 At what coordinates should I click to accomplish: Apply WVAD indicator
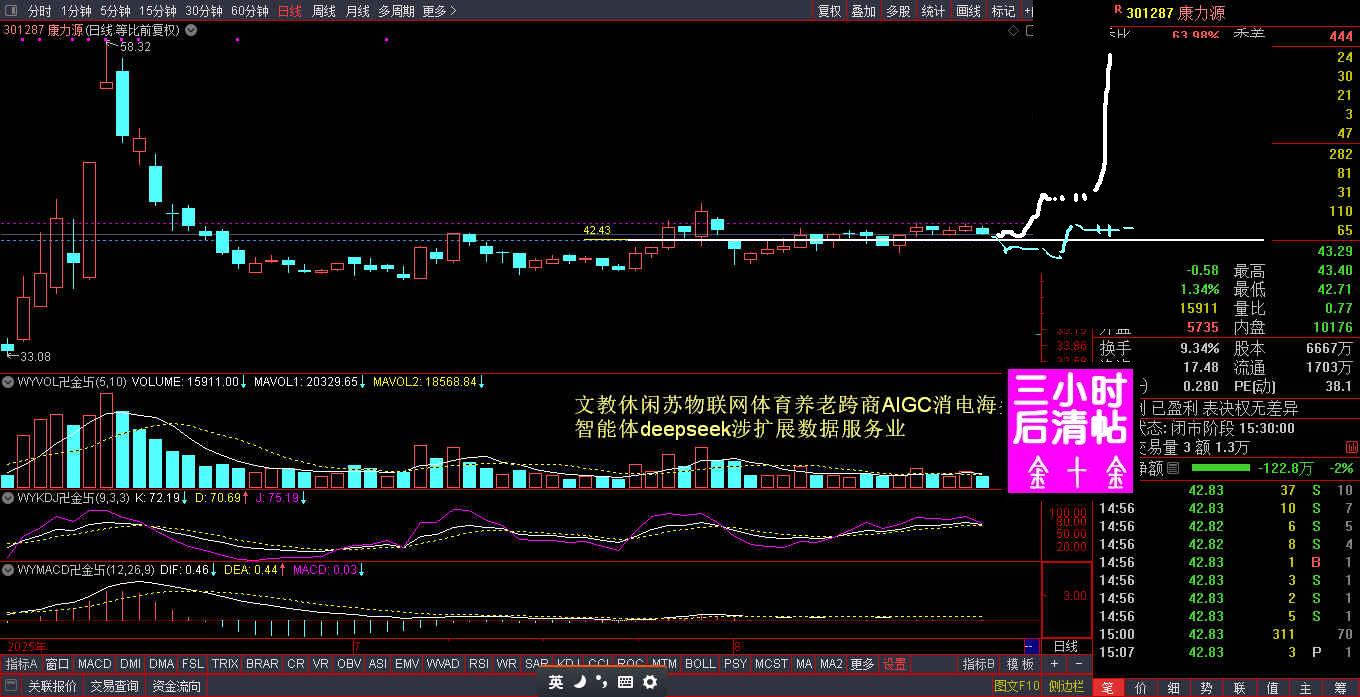pos(443,664)
